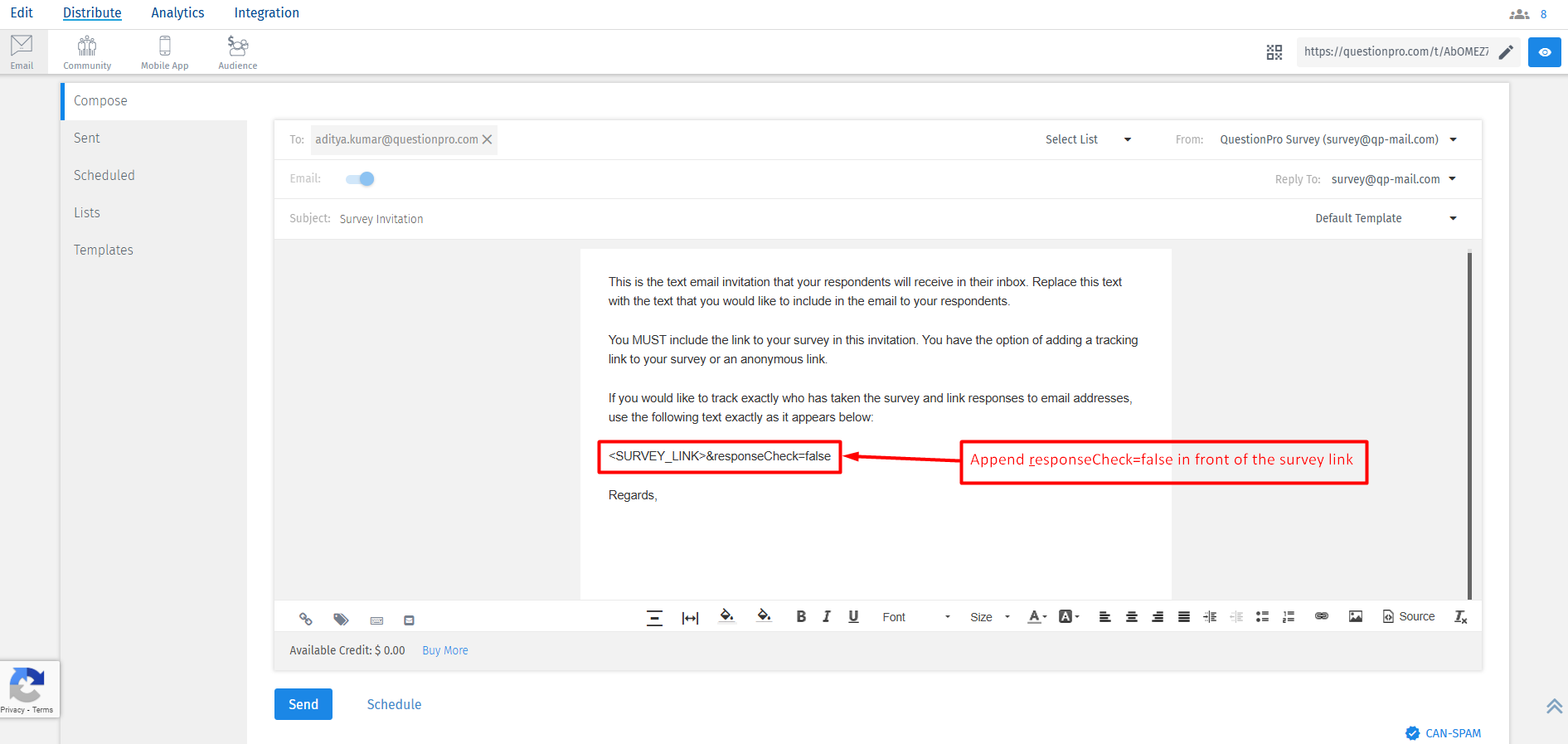
Task: Click the vertical spacing icon in toolbar
Action: (x=654, y=617)
